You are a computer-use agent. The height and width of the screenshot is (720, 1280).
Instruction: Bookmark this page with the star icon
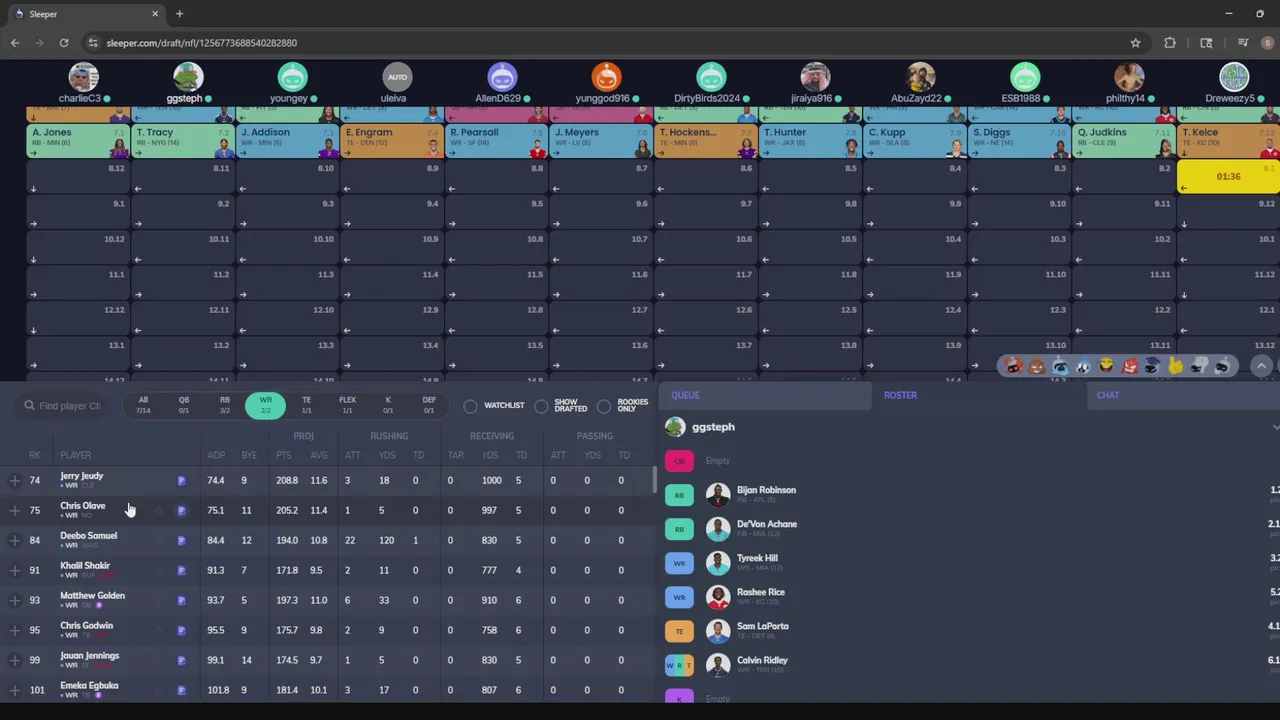[1135, 43]
